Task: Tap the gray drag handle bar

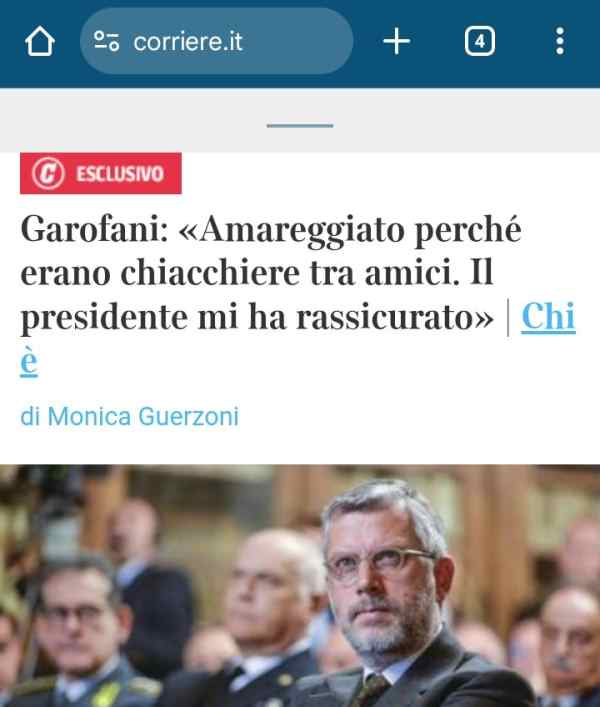Action: [x=300, y=126]
